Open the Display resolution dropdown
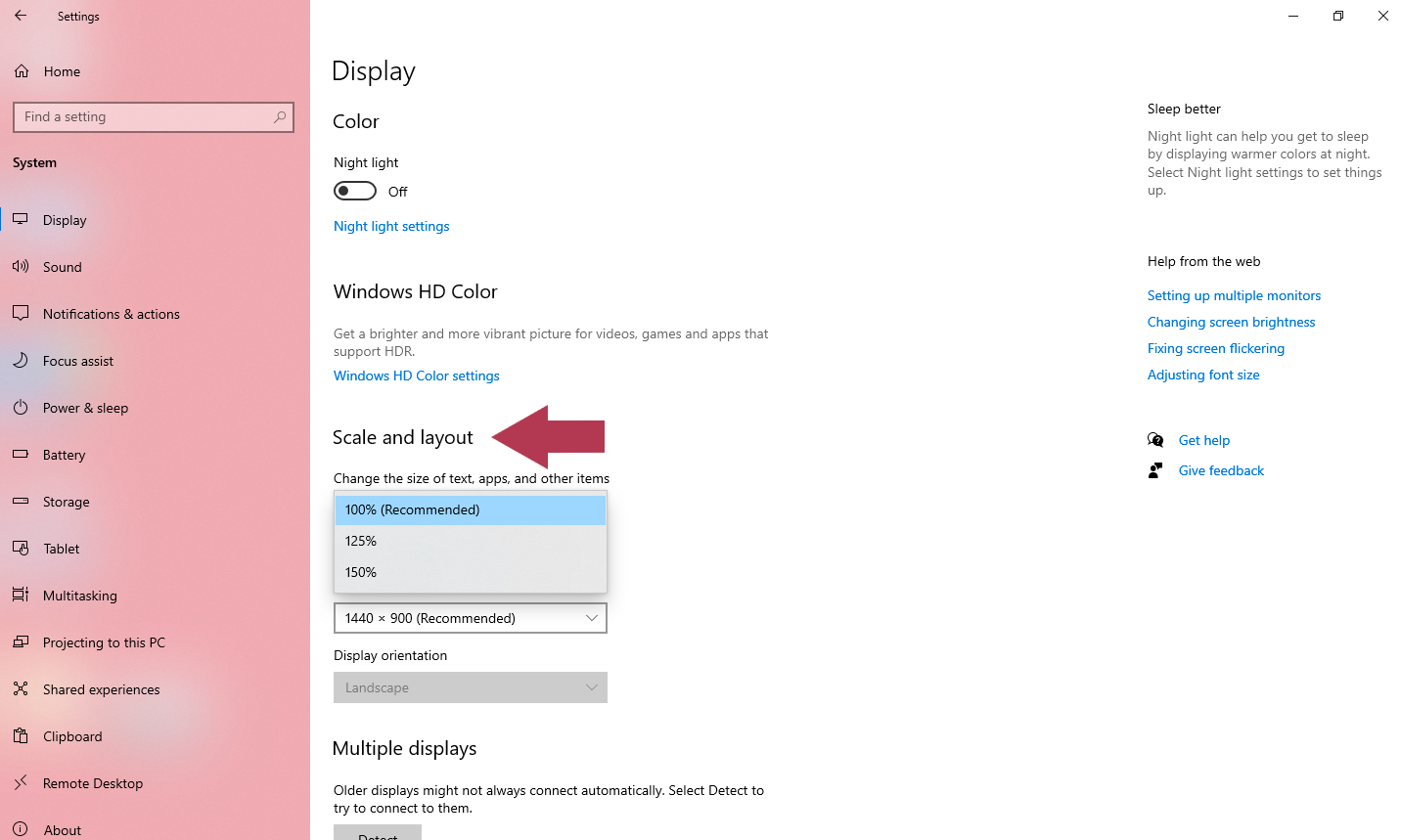Image resolution: width=1401 pixels, height=840 pixels. tap(470, 618)
